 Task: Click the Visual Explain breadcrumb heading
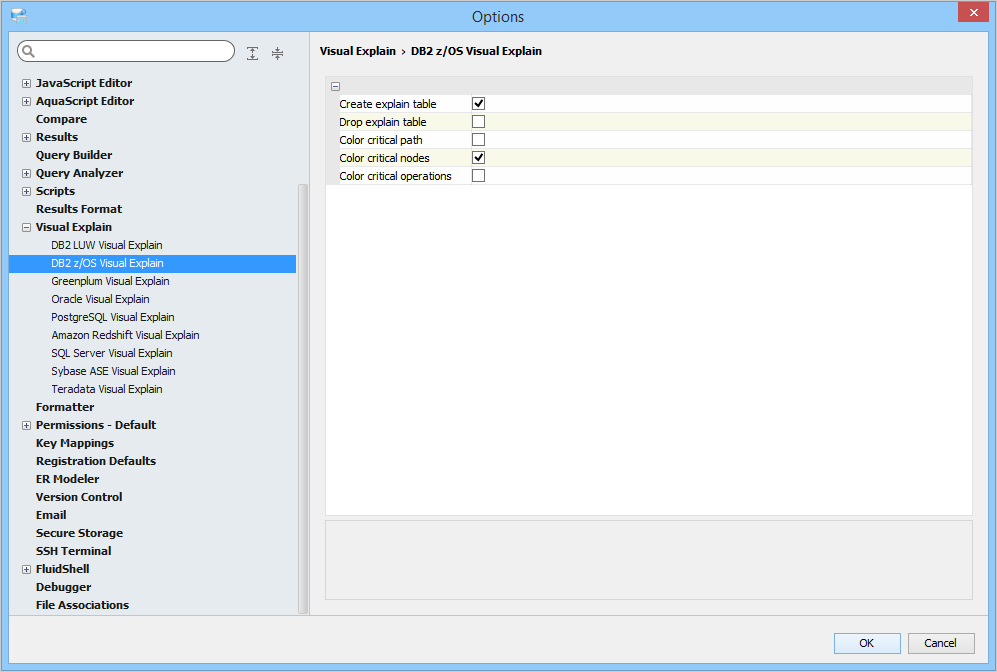358,51
